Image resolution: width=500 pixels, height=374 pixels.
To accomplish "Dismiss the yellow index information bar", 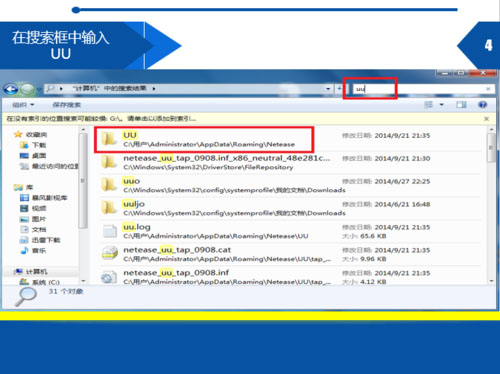I will [x=486, y=119].
